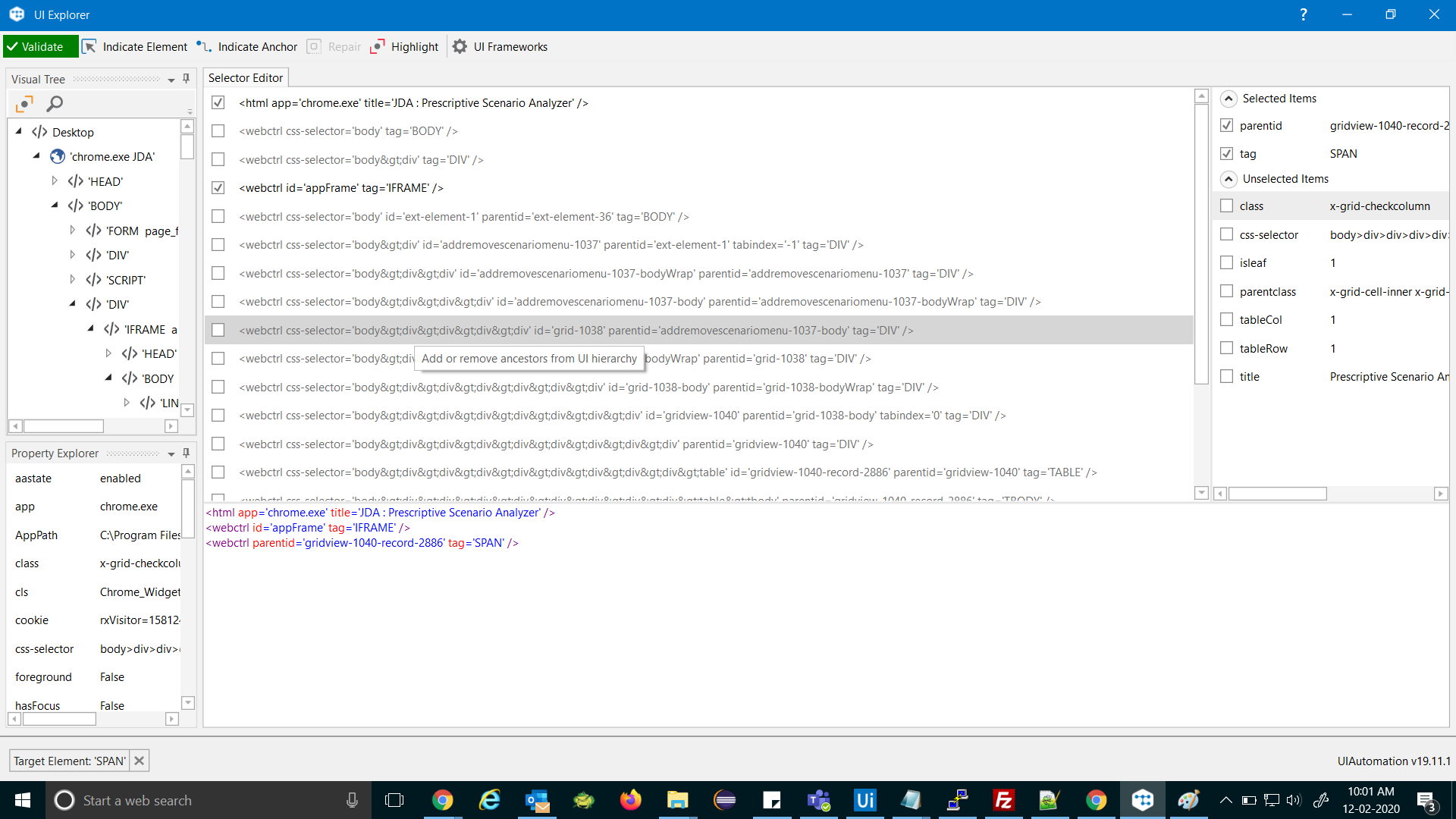Enable the grid-1038 selector row checkbox
This screenshot has width=1456, height=819.
(218, 331)
